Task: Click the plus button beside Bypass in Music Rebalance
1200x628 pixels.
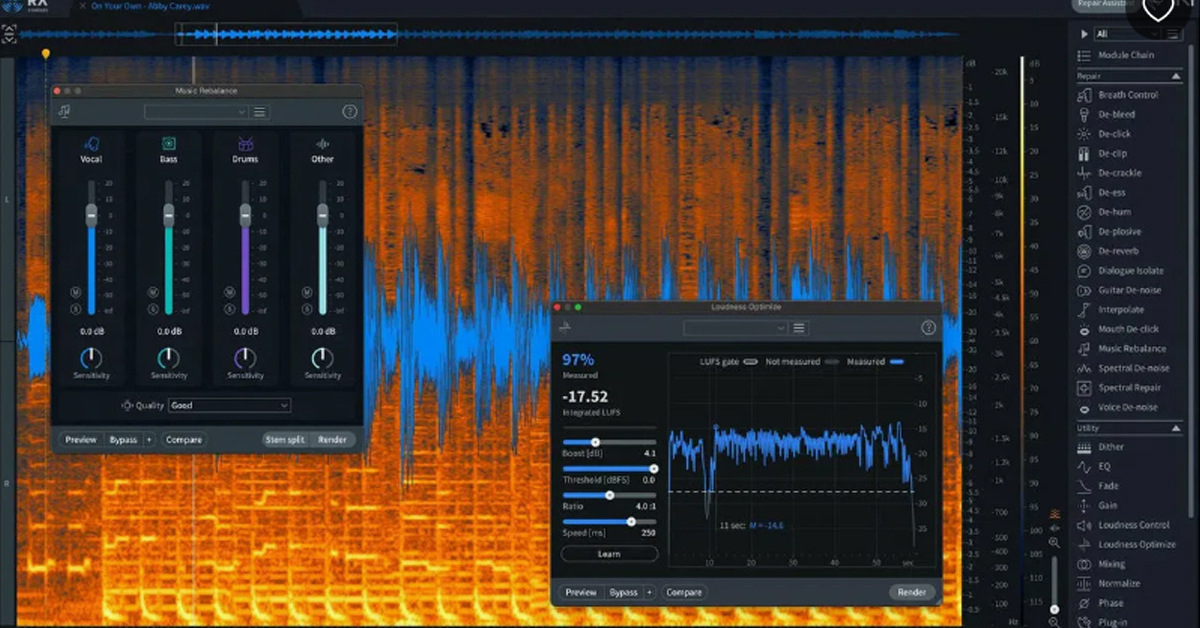Action: coord(149,440)
